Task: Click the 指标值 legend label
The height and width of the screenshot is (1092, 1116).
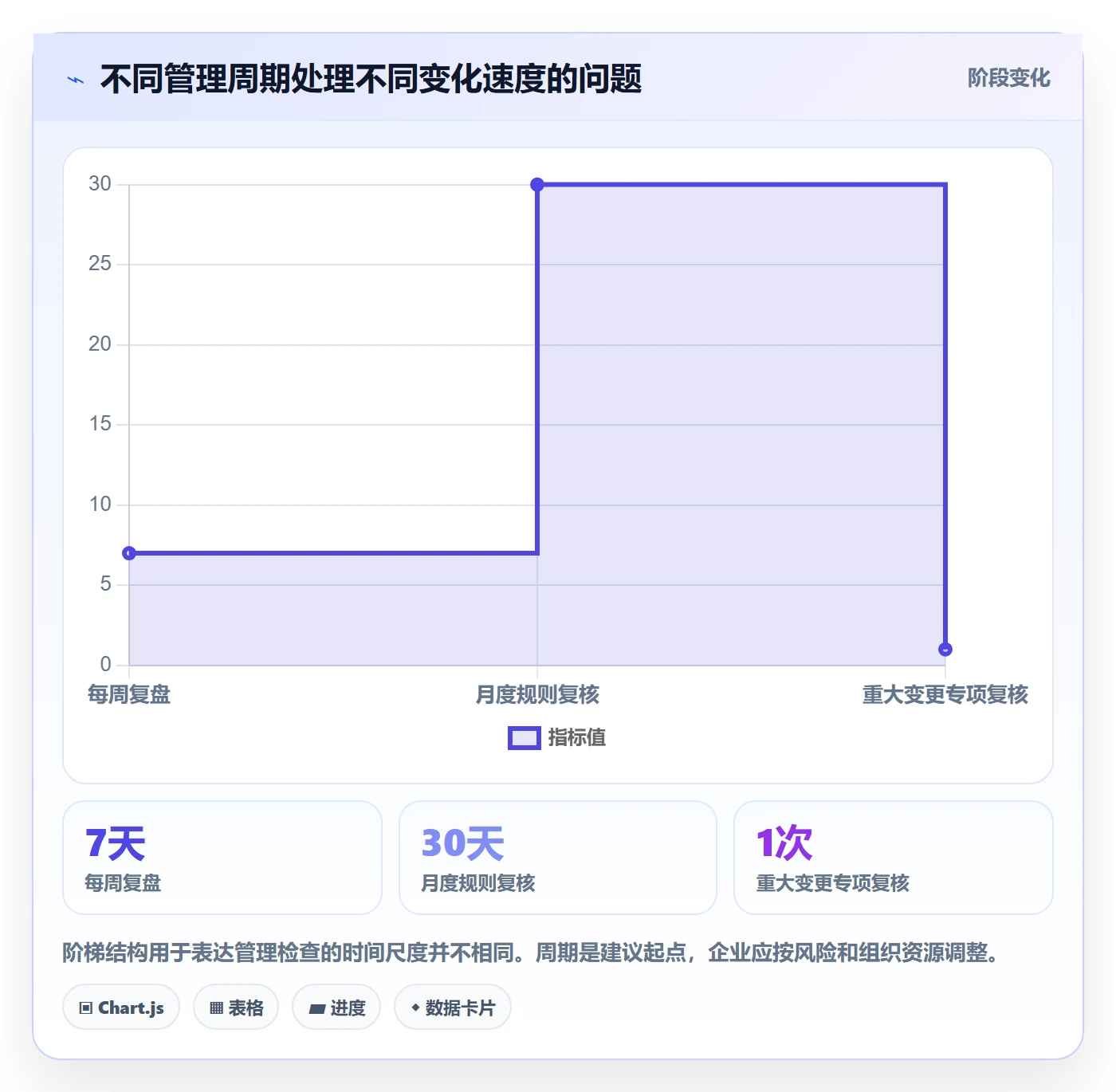Action: pyautogui.click(x=577, y=738)
